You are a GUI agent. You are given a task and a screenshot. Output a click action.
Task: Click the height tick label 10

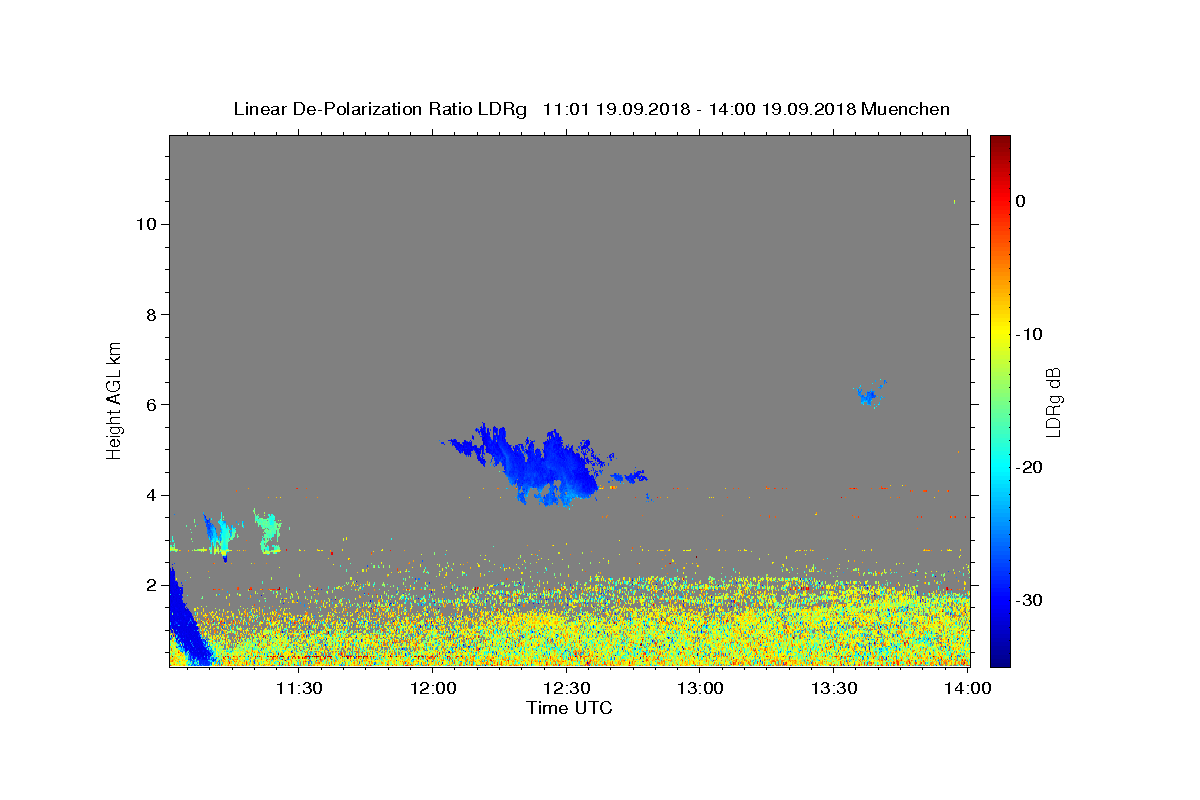tap(146, 224)
